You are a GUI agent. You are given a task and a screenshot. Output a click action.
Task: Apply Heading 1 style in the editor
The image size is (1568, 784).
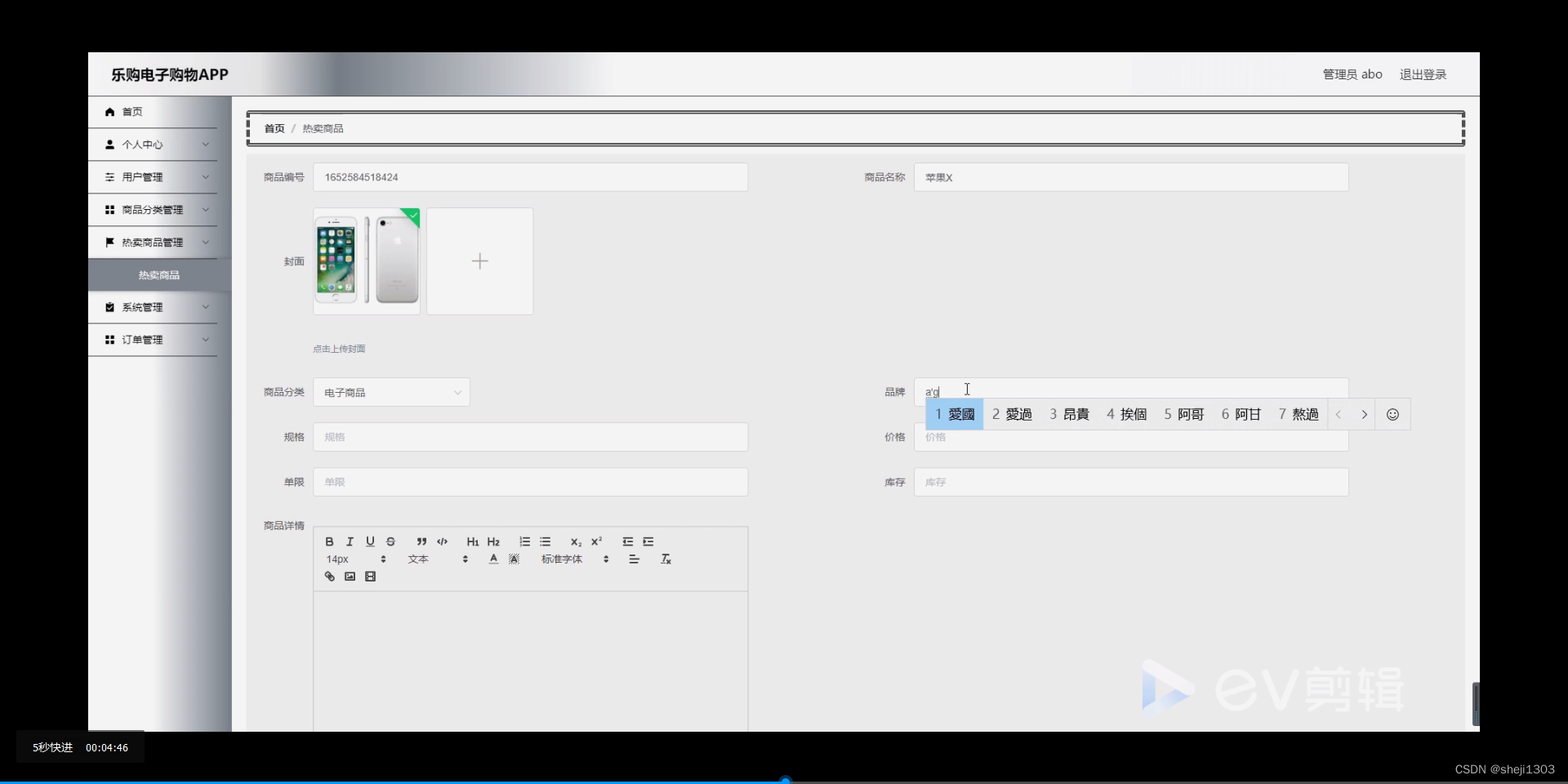pyautogui.click(x=472, y=541)
